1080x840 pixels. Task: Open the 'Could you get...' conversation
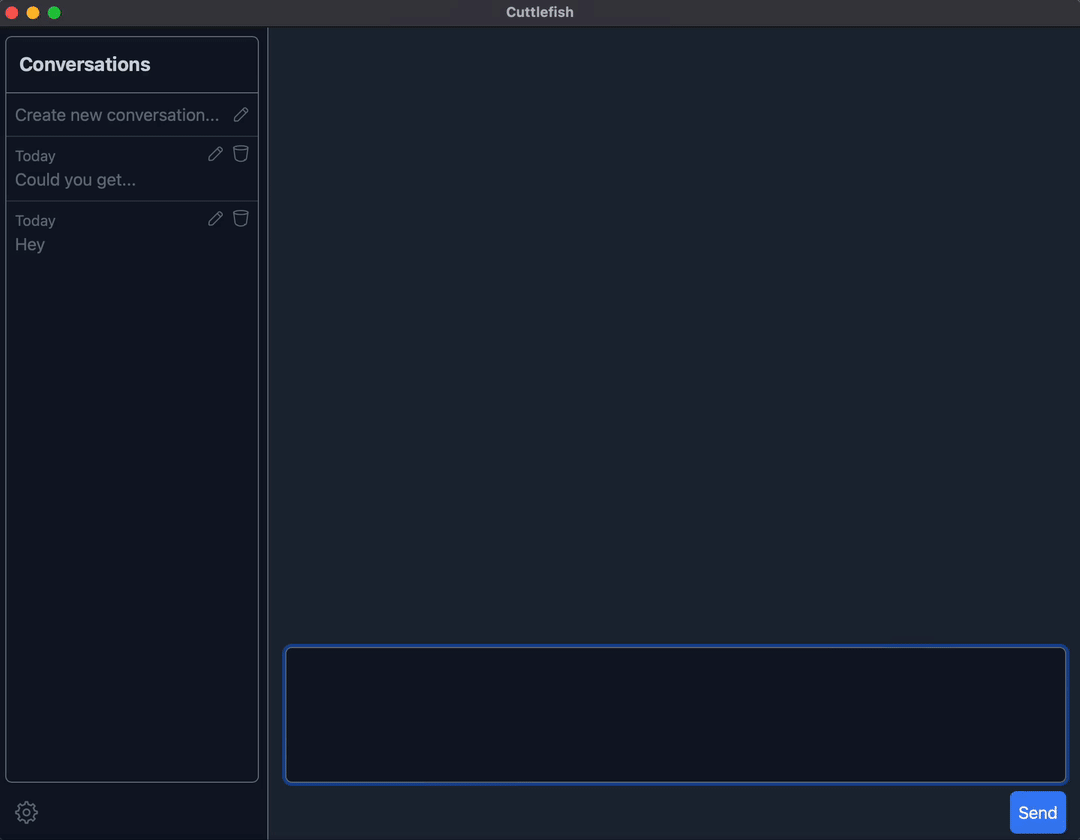(132, 169)
